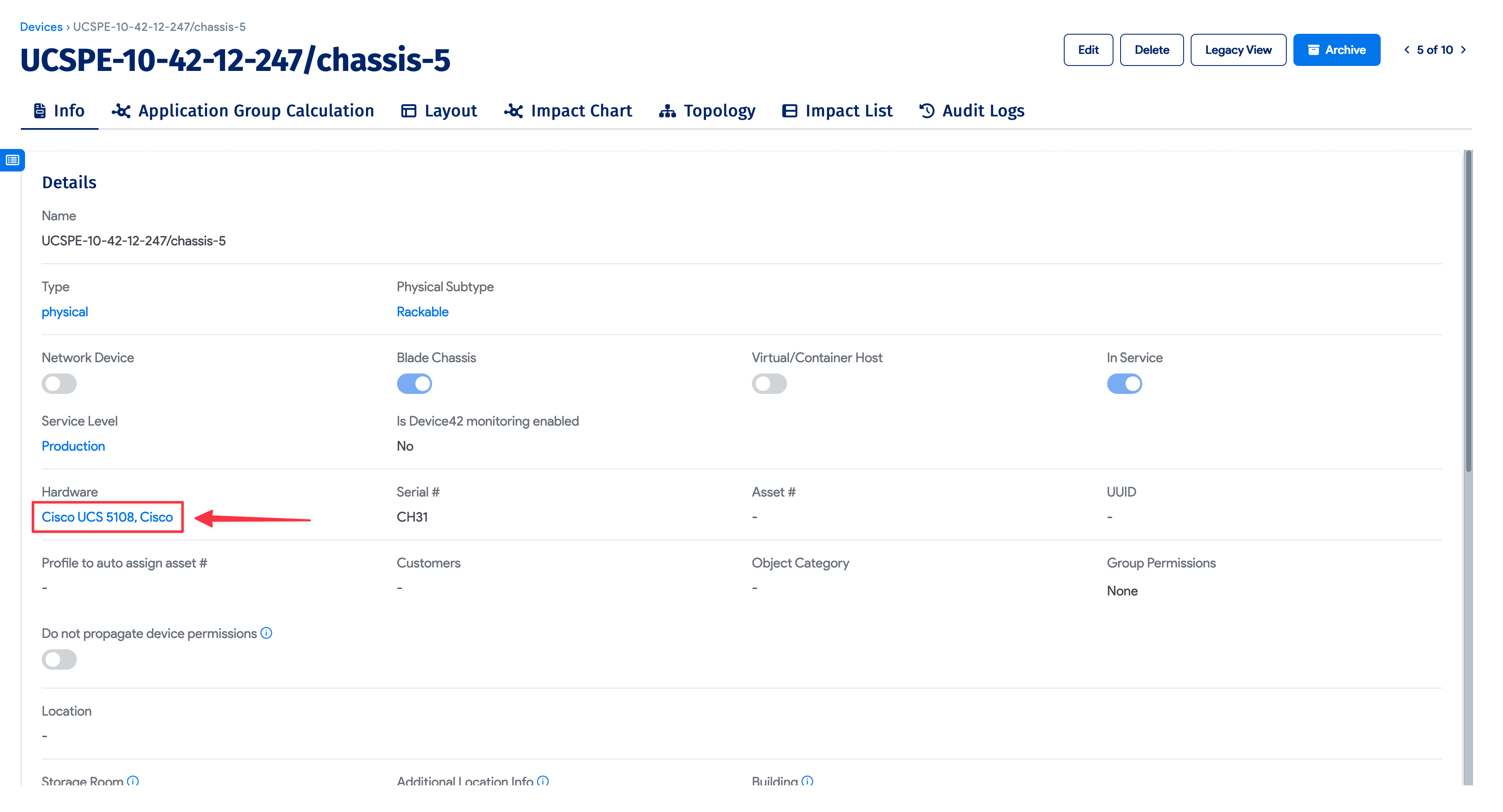Screen dimensions: 1503x812
Task: Disable the Blade Chassis toggle
Action: coord(414,384)
